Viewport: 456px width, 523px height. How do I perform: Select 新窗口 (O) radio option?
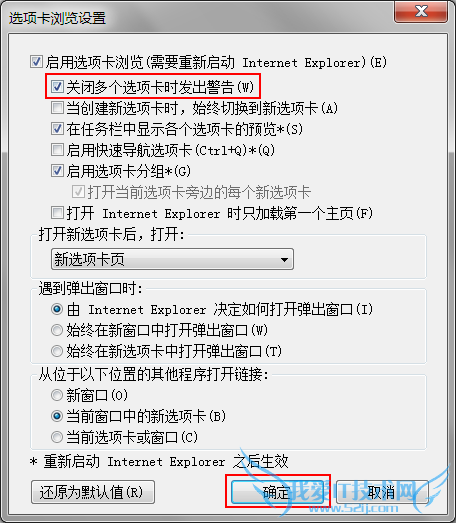pyautogui.click(x=57, y=395)
